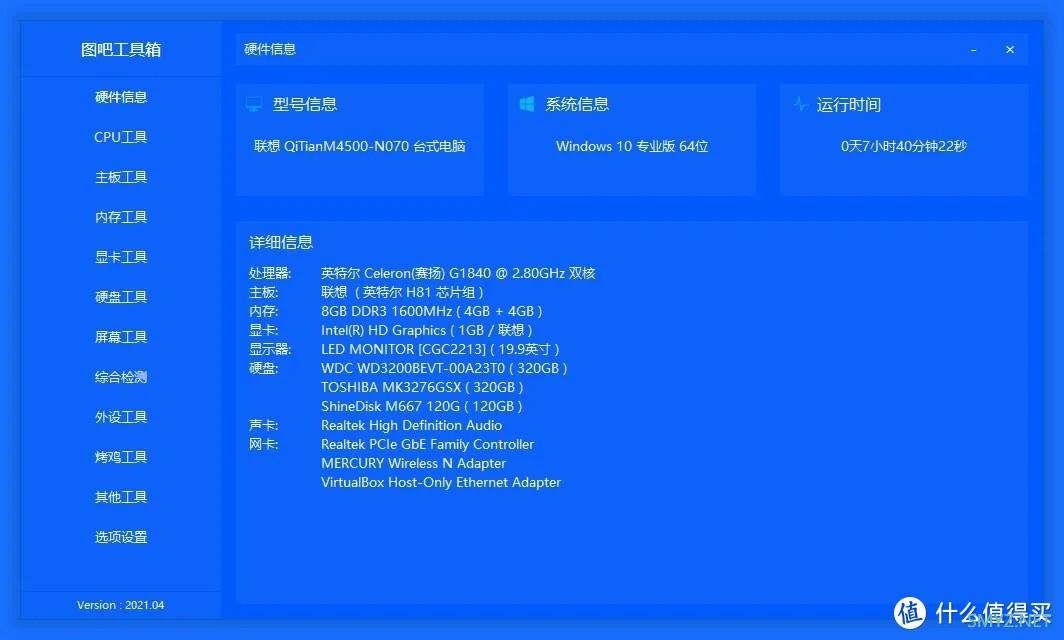Viewport: 1064px width, 640px height.
Task: Click the 系统信息 card heading
Action: [x=577, y=104]
